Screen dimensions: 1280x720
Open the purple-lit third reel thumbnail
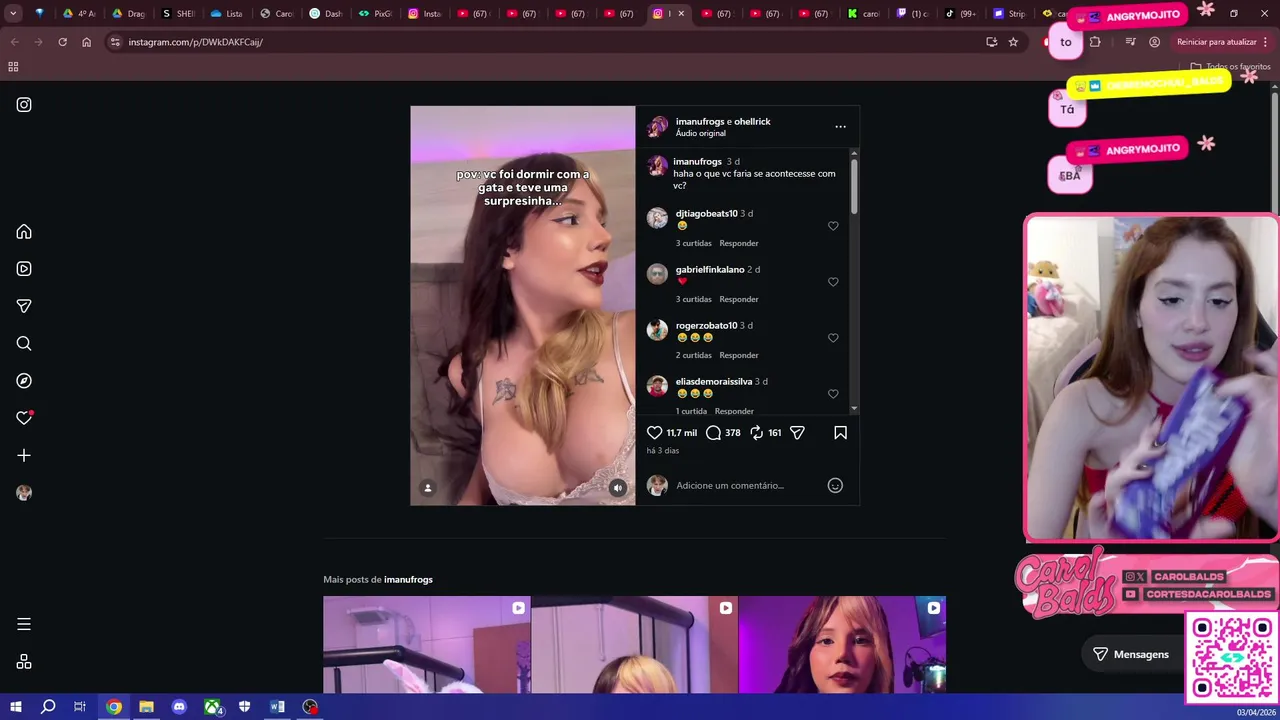tap(842, 645)
